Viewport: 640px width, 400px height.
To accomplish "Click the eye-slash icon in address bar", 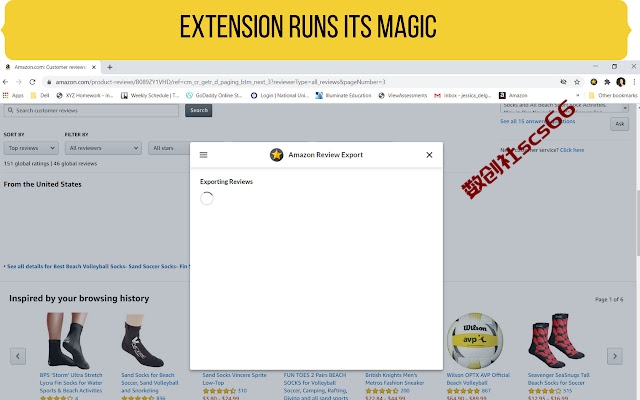I will coord(563,82).
